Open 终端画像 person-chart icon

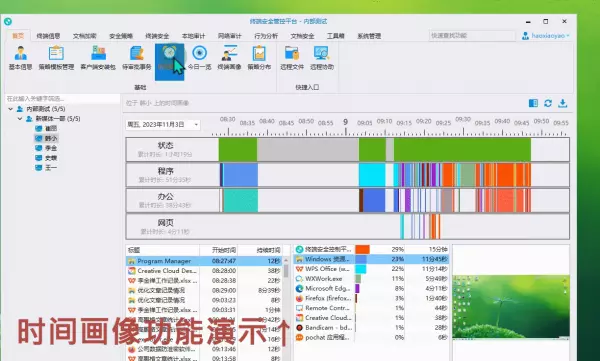229,53
